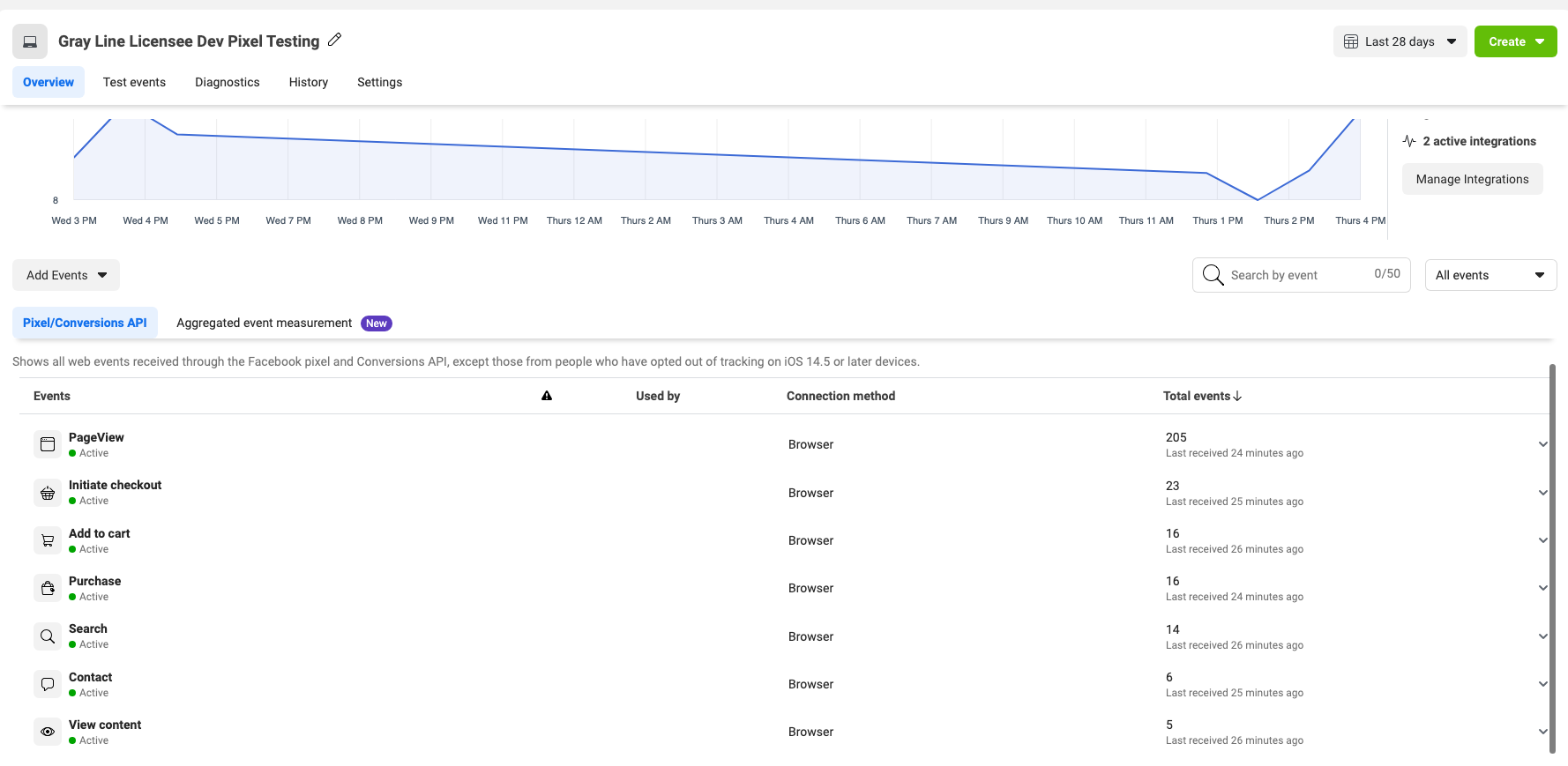Image resolution: width=1568 pixels, height=766 pixels.
Task: Click the PageView event name
Action: [x=96, y=437]
